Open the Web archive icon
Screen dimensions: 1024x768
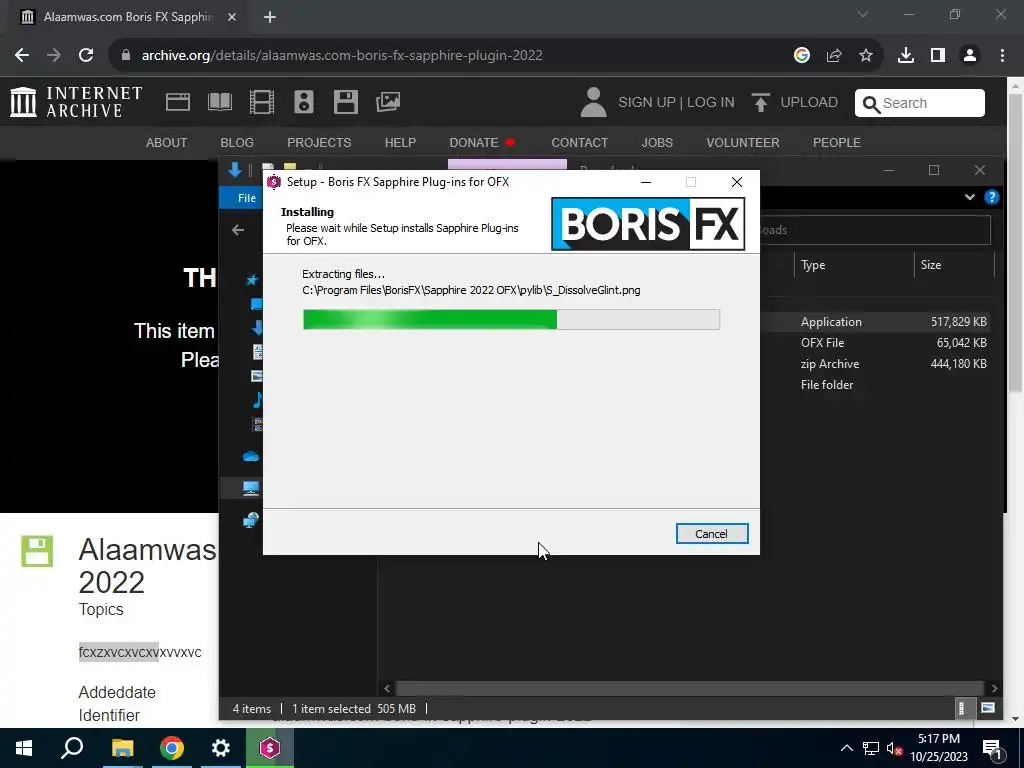178,102
